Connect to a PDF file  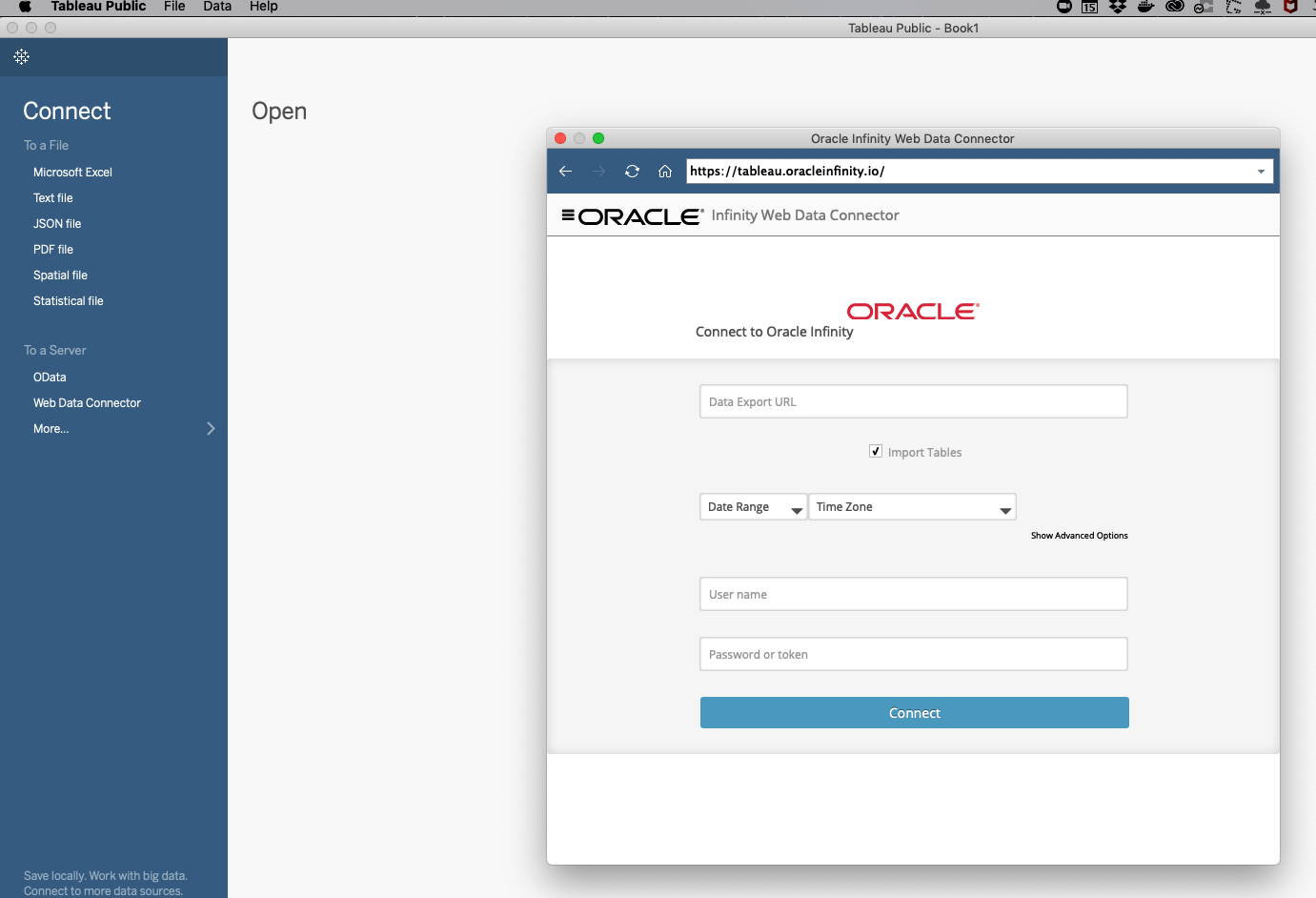pos(53,250)
